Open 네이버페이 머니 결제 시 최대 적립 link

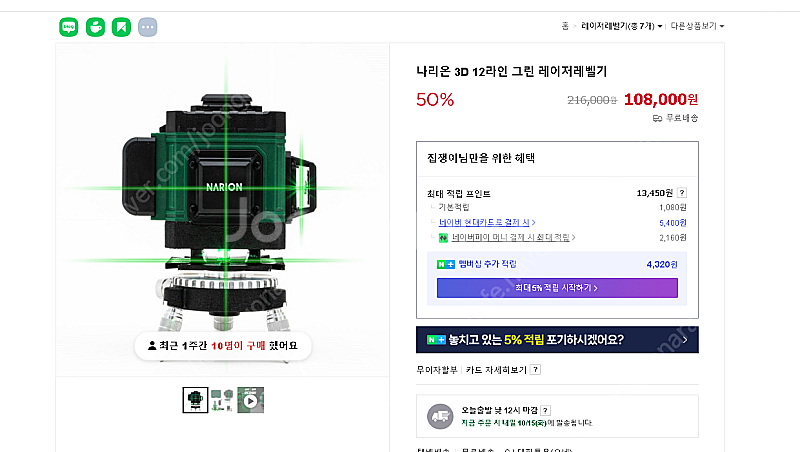(x=514, y=237)
